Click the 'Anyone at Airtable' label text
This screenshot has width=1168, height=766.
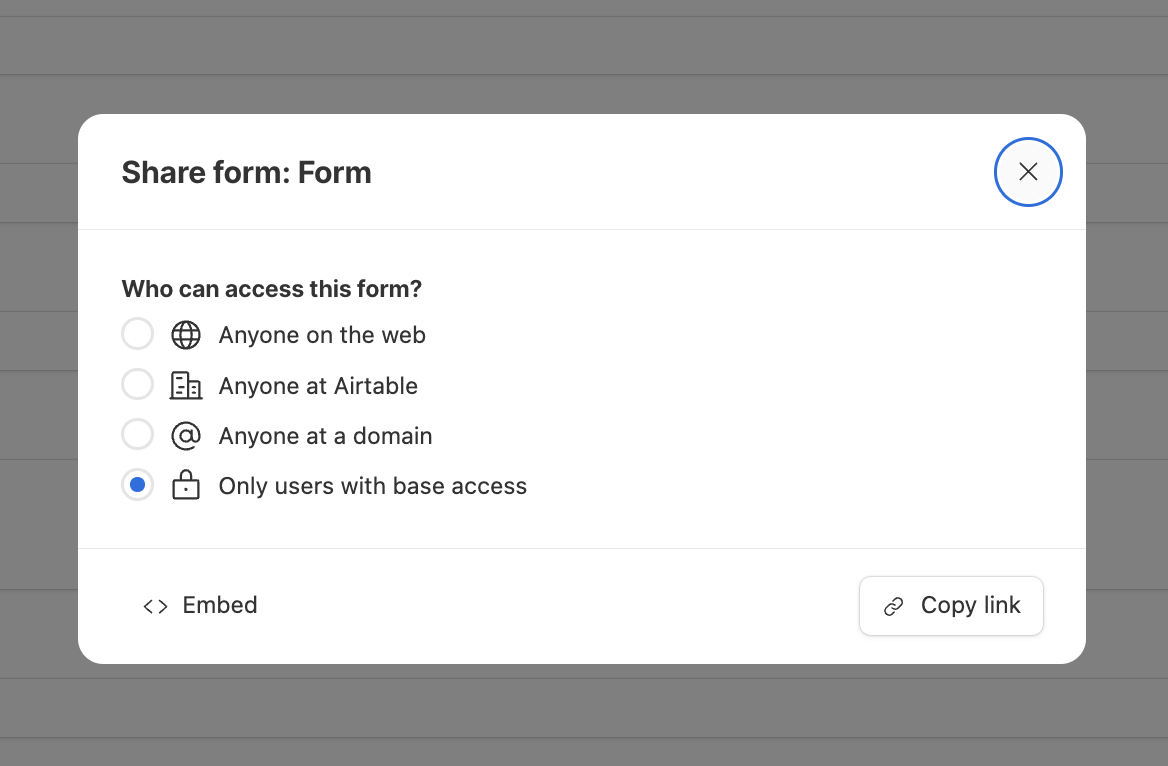coord(318,386)
